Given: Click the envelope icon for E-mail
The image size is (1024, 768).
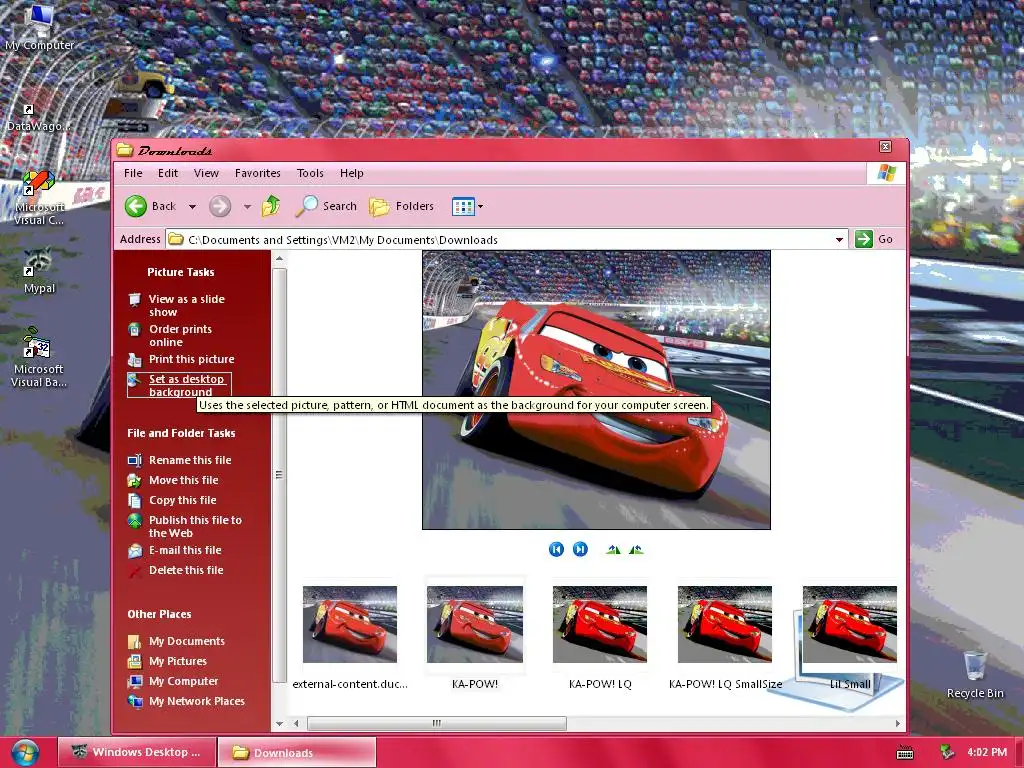Looking at the screenshot, I should (x=135, y=551).
